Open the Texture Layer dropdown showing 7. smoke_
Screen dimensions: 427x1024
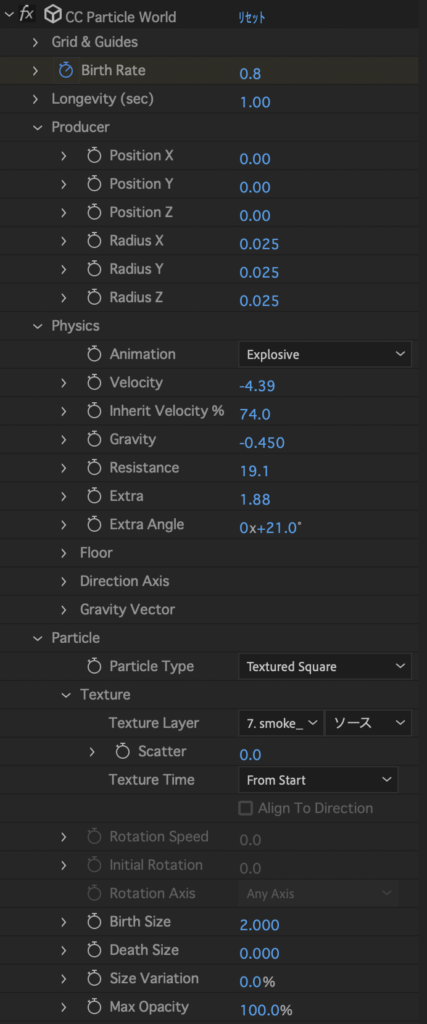[281, 723]
